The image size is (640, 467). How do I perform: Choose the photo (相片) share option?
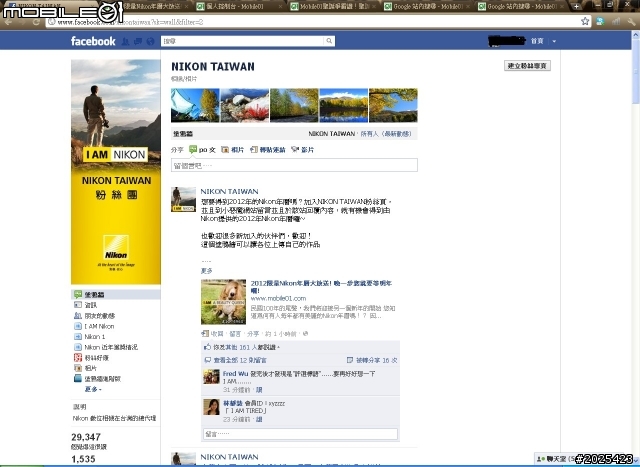click(232, 150)
